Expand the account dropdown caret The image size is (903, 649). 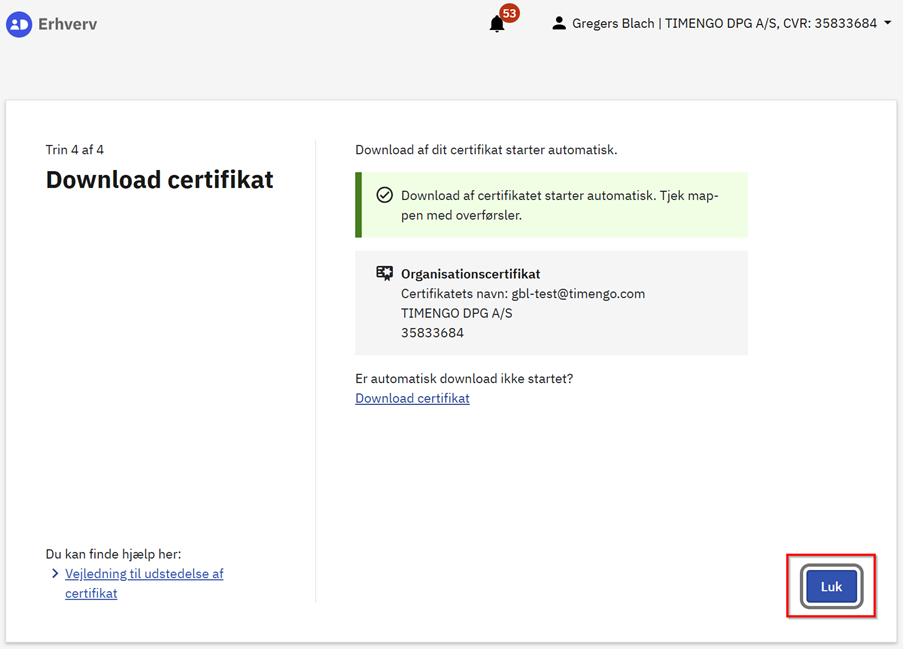887,23
